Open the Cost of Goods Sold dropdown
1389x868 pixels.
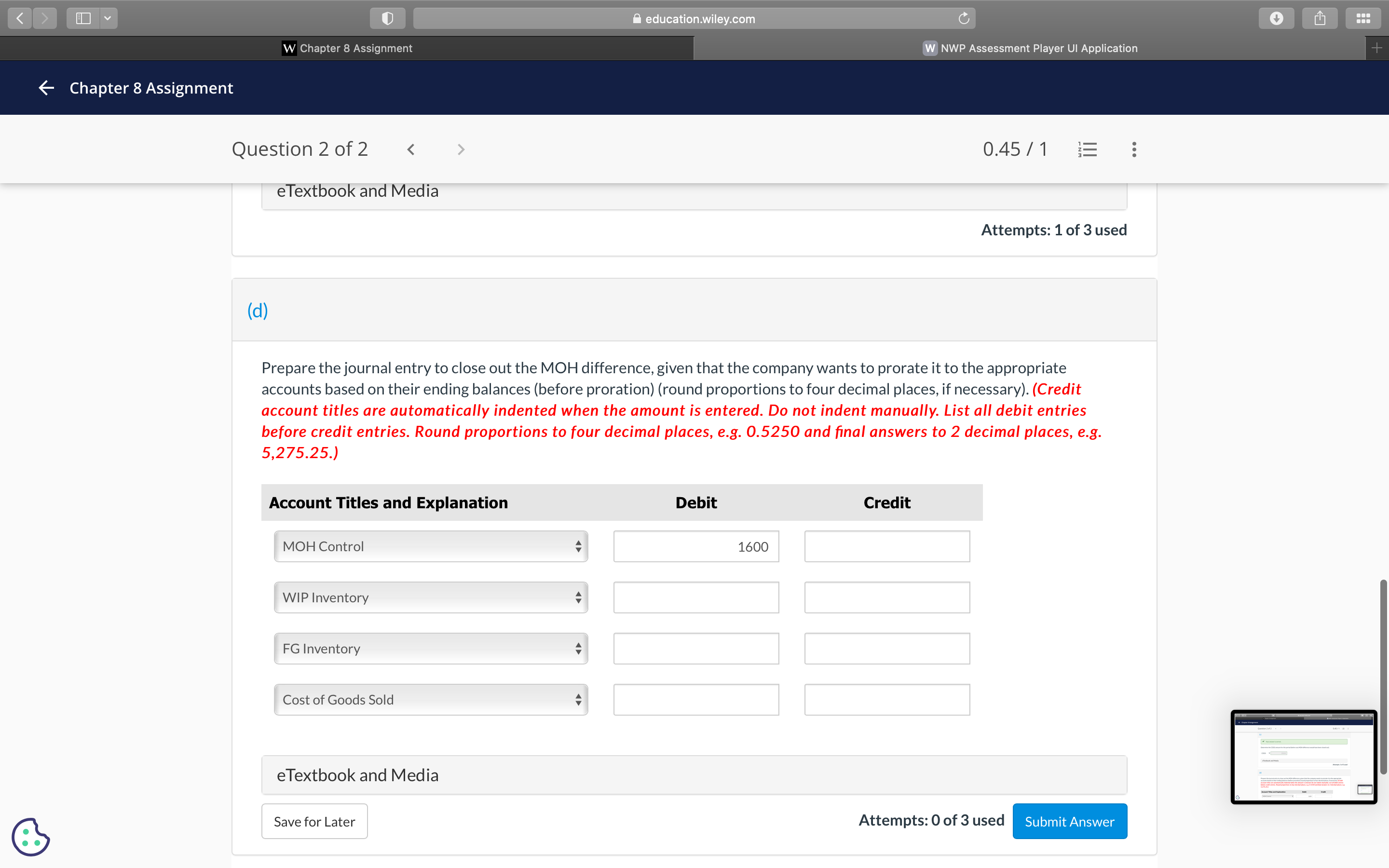click(431, 700)
